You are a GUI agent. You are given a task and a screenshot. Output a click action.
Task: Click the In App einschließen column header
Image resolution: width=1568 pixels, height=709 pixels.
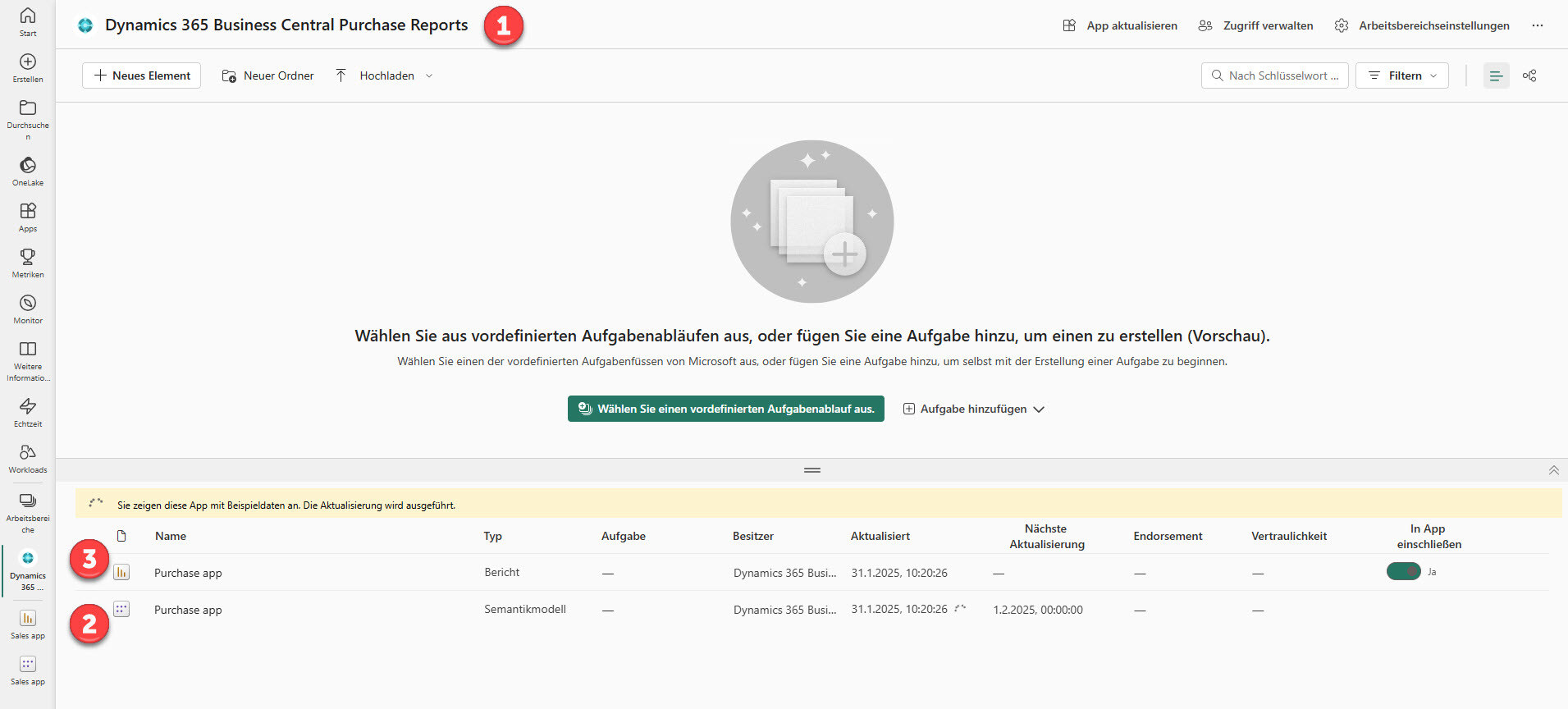point(1429,536)
